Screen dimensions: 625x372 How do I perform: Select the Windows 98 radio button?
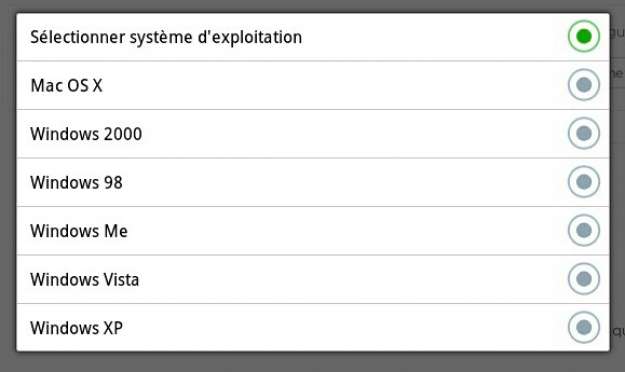click(584, 182)
